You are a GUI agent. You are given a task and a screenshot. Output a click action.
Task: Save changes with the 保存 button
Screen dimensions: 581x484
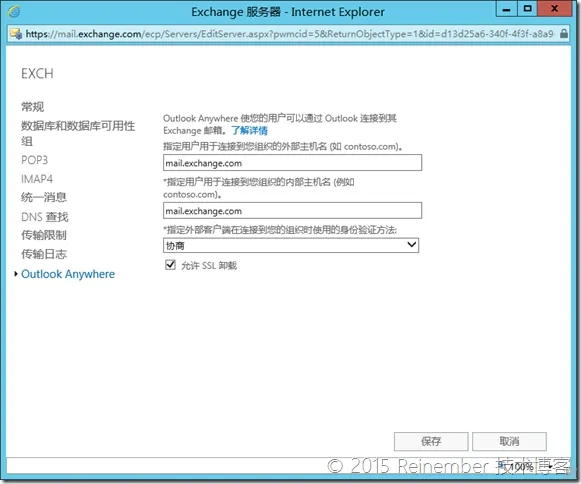pyautogui.click(x=431, y=441)
